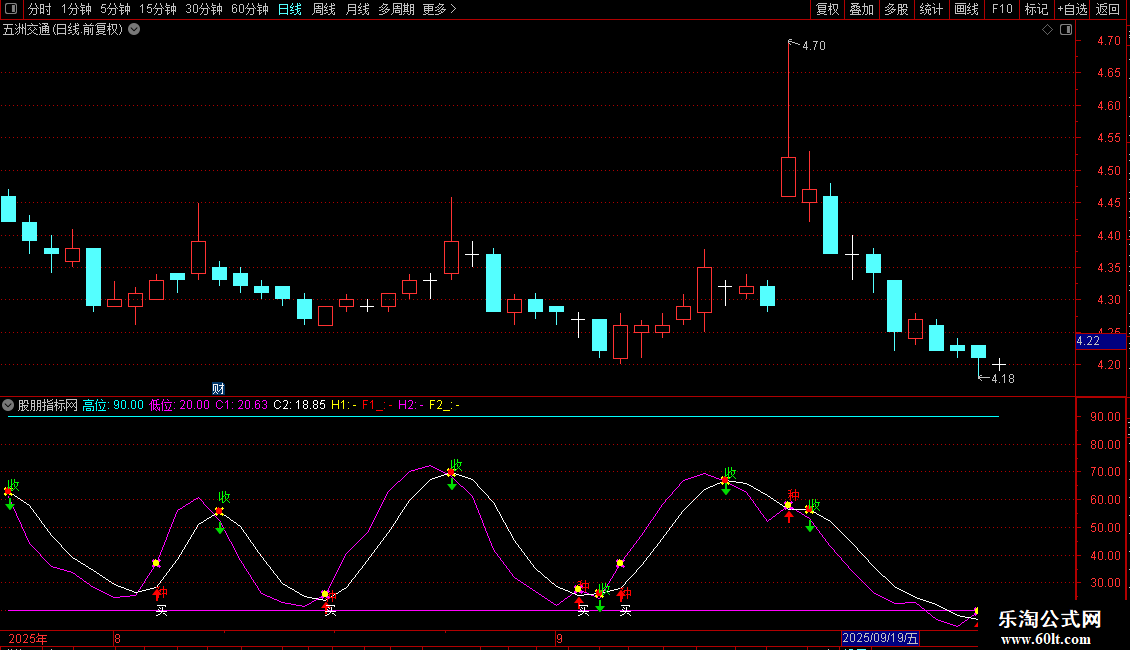This screenshot has width=1130, height=650.
Task: Click the blue 财 financial marker icon
Action: tap(218, 387)
